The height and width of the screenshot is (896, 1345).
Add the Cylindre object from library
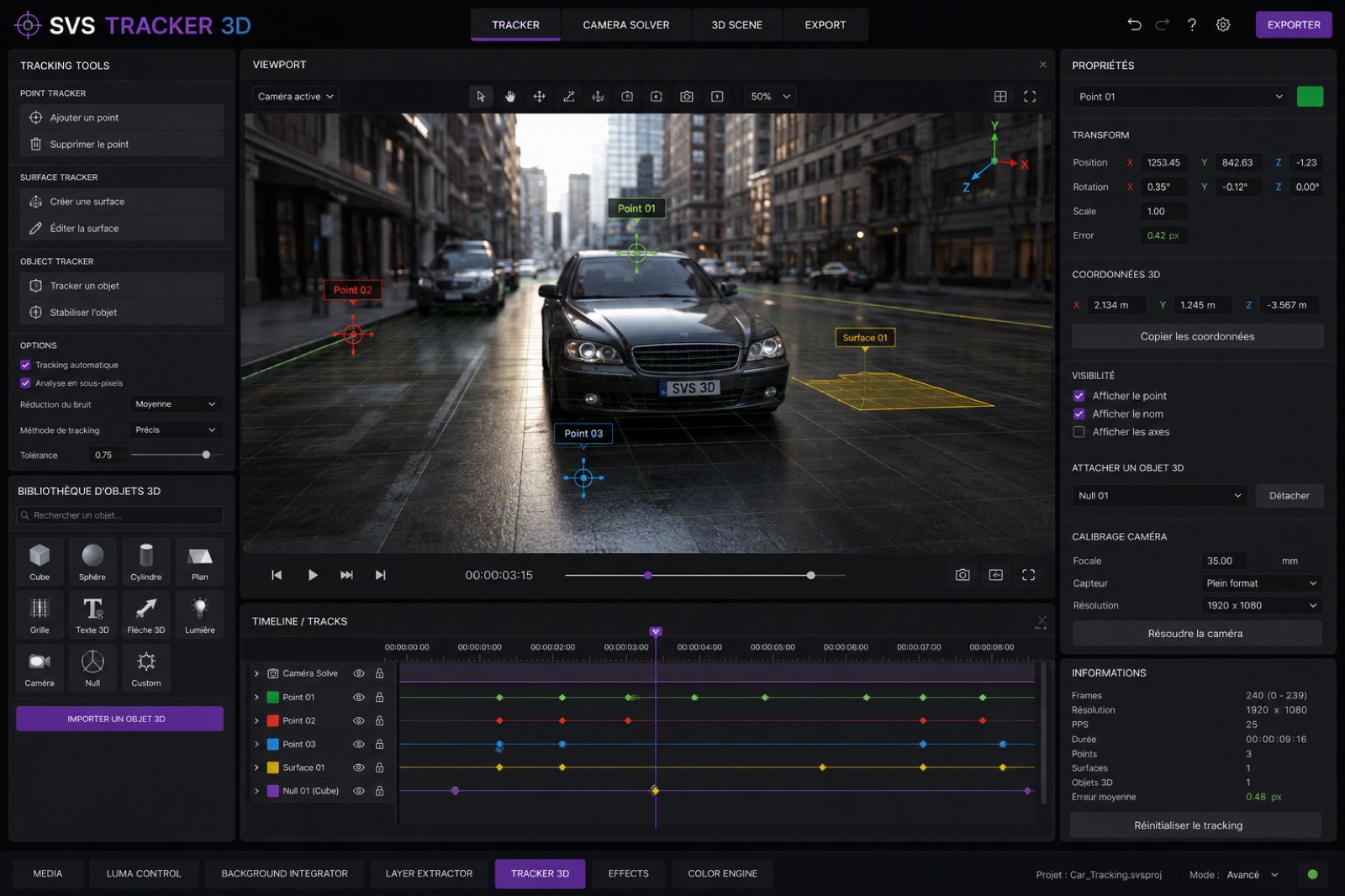tap(146, 561)
